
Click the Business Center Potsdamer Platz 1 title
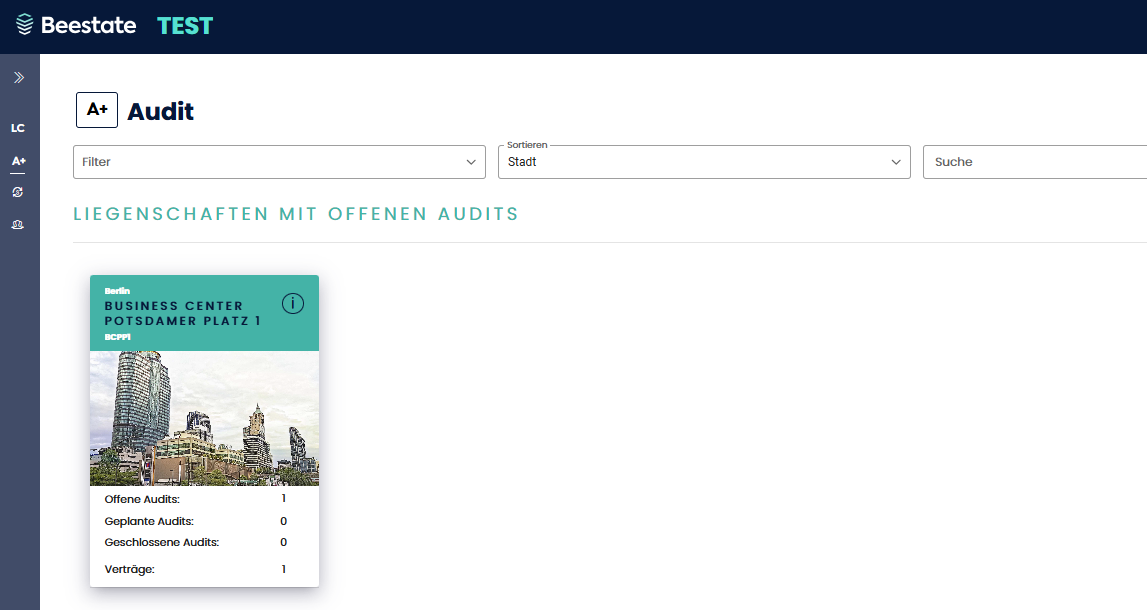tap(182, 313)
